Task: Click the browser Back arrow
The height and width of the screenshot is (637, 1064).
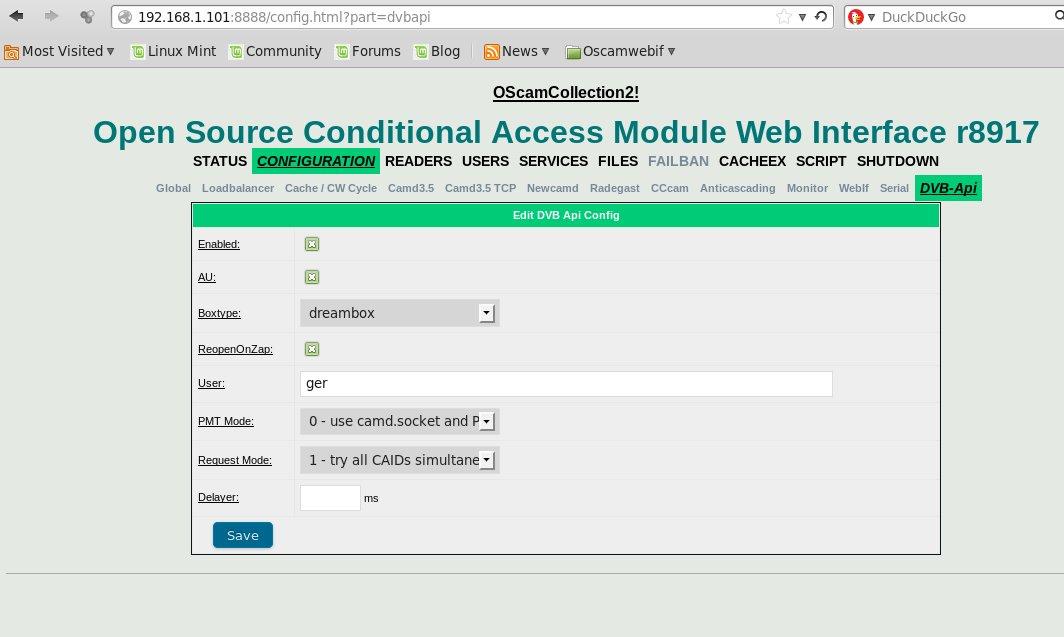Action: pyautogui.click(x=16, y=16)
